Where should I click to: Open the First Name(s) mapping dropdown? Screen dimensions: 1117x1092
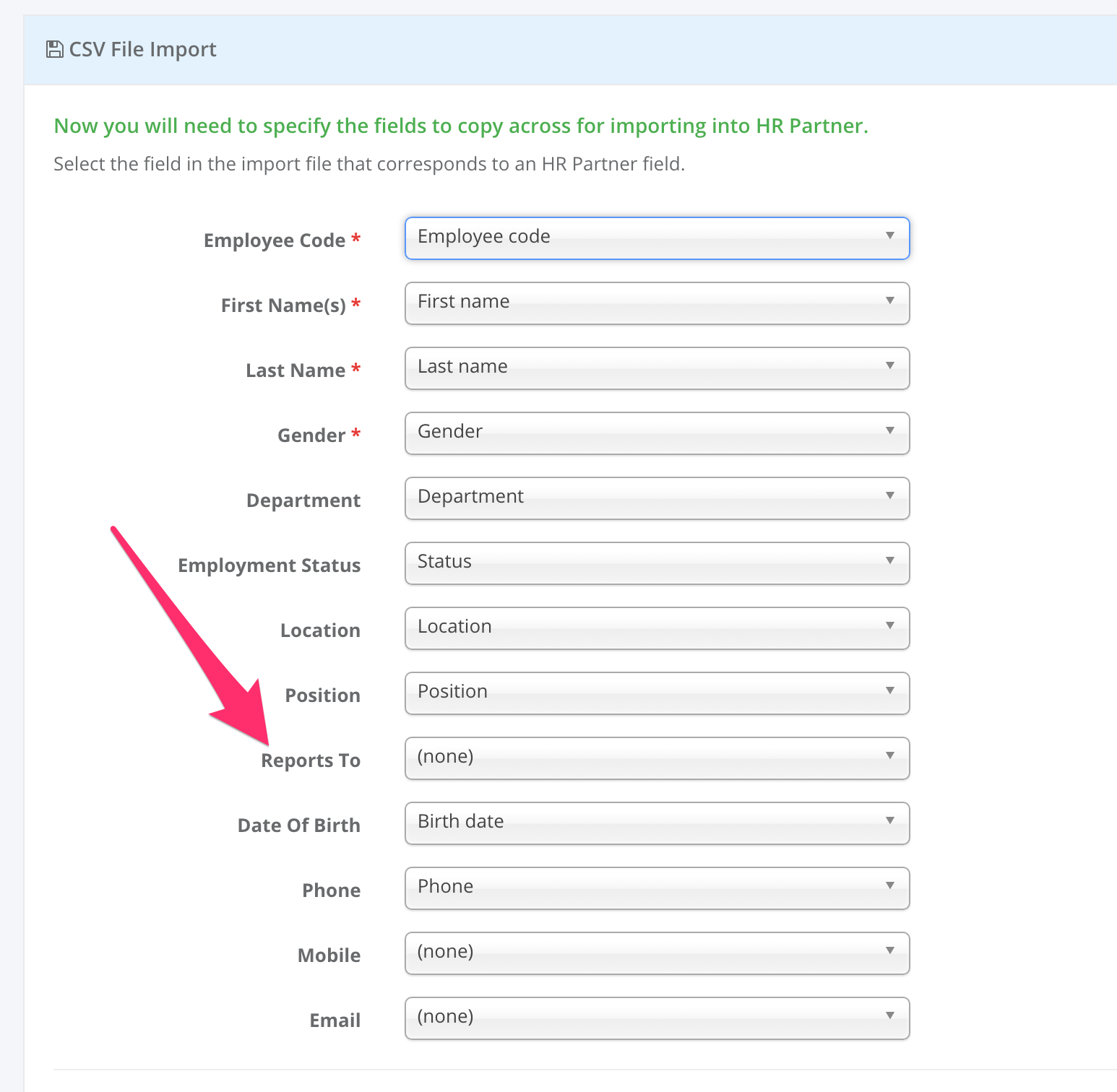(x=657, y=303)
